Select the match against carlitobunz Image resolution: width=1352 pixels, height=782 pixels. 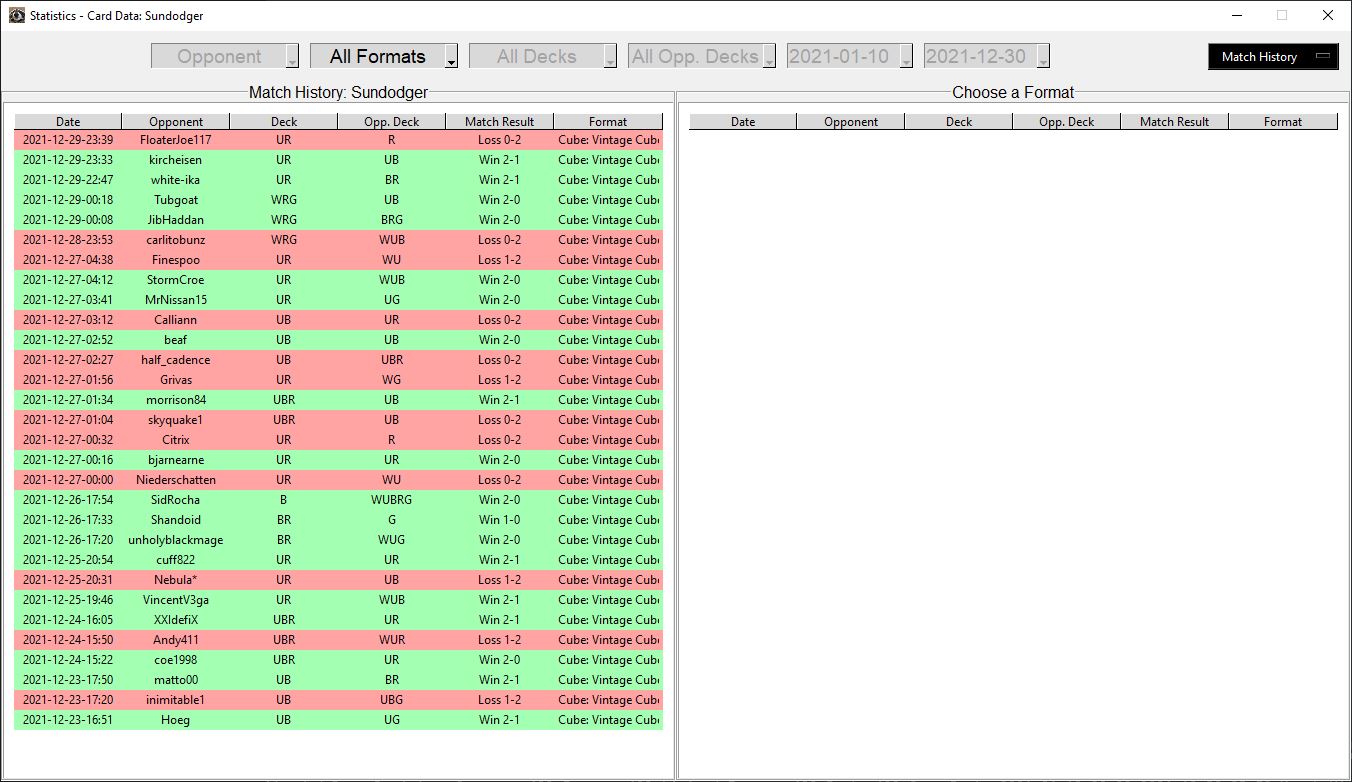338,240
